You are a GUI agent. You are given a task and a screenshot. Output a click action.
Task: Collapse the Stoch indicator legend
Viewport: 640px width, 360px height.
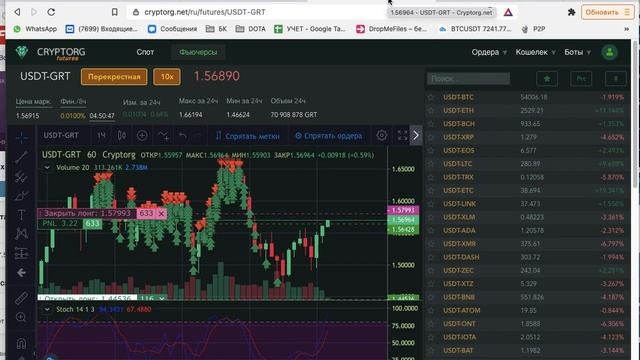coord(47,309)
